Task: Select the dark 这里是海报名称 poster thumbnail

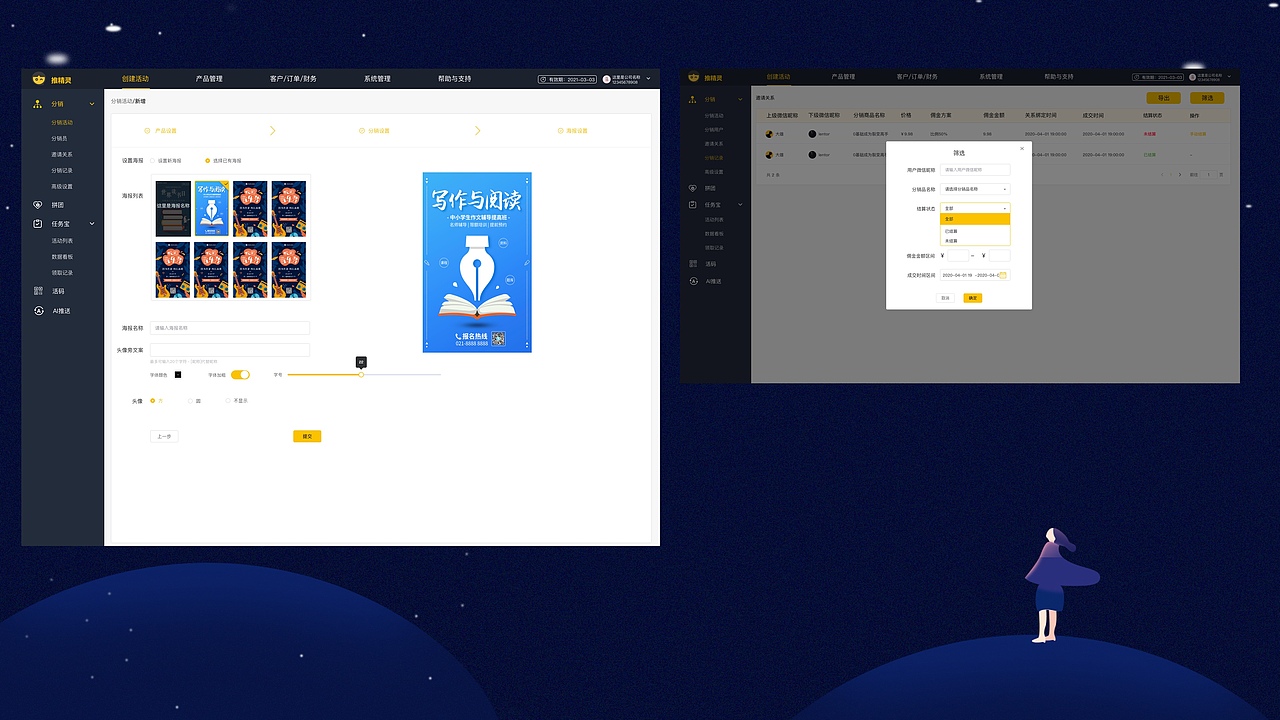Action: pyautogui.click(x=173, y=208)
